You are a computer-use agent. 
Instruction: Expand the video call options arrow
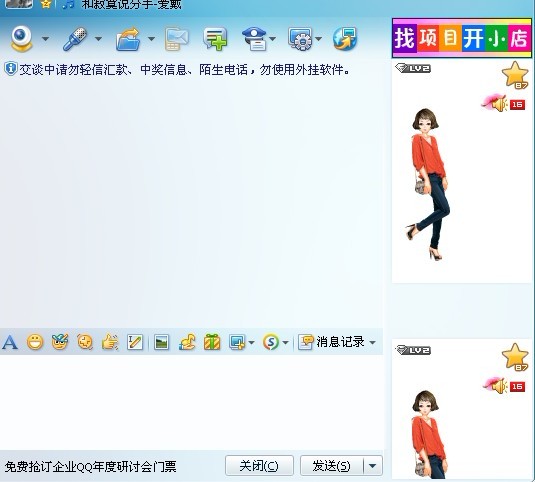pyautogui.click(x=45, y=39)
